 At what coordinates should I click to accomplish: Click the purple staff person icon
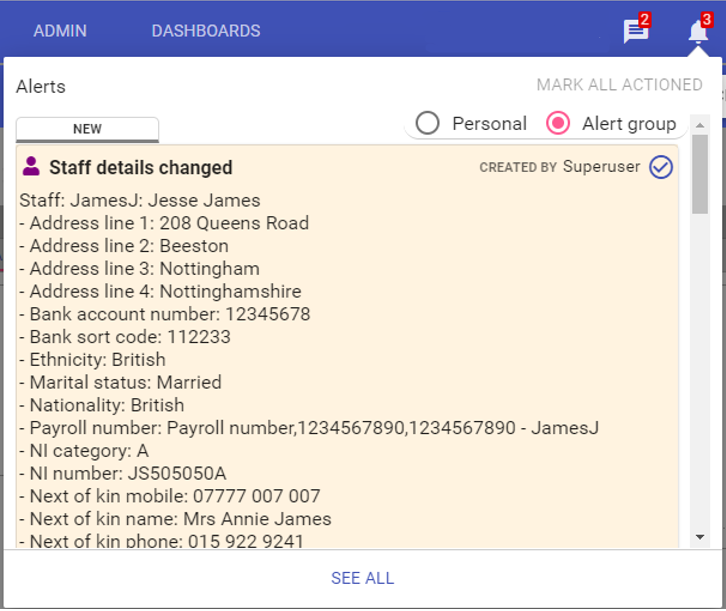(x=31, y=166)
